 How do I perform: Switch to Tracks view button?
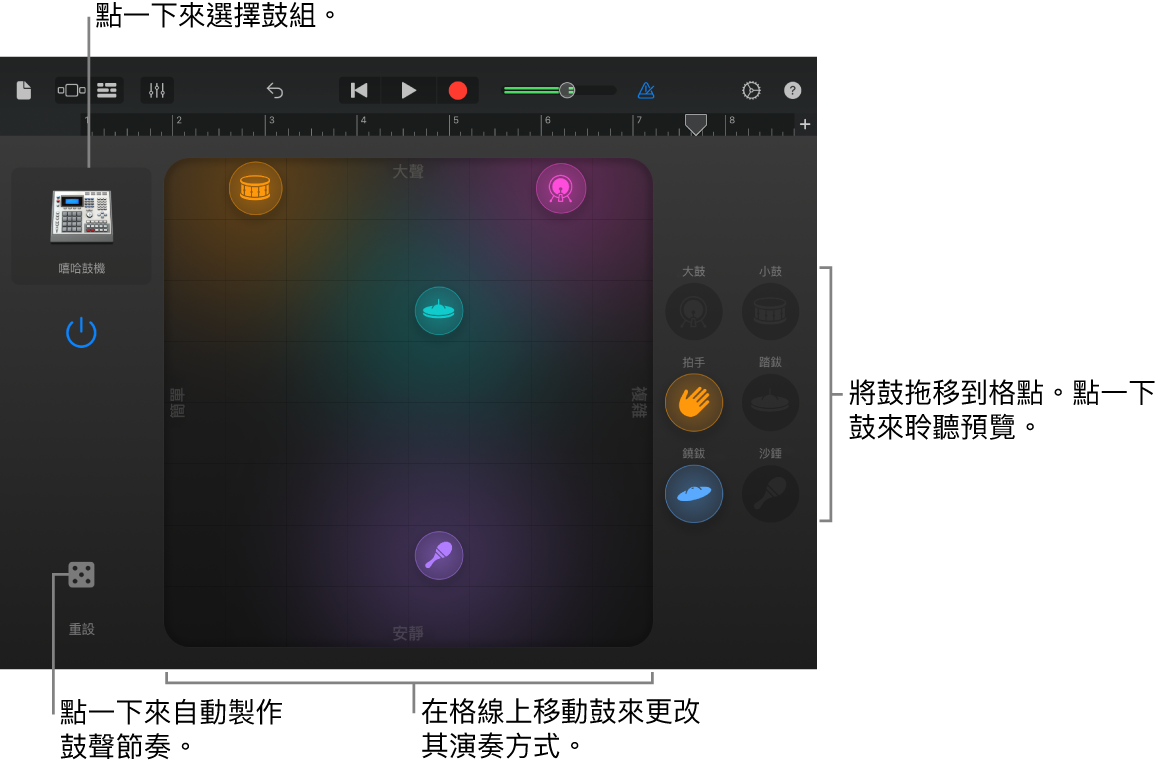pos(107,90)
